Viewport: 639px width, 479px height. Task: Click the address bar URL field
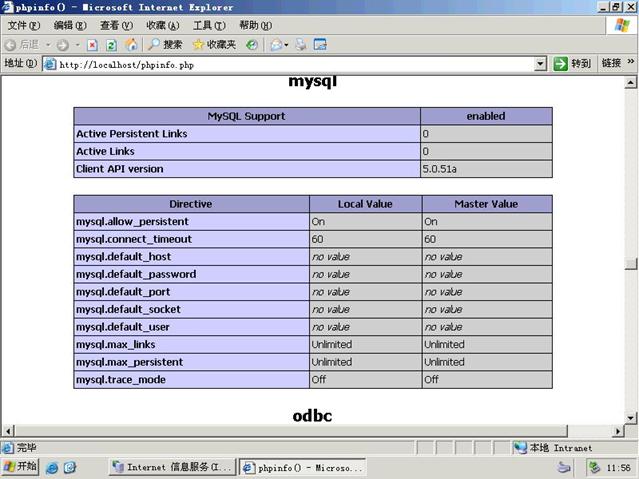click(290, 64)
